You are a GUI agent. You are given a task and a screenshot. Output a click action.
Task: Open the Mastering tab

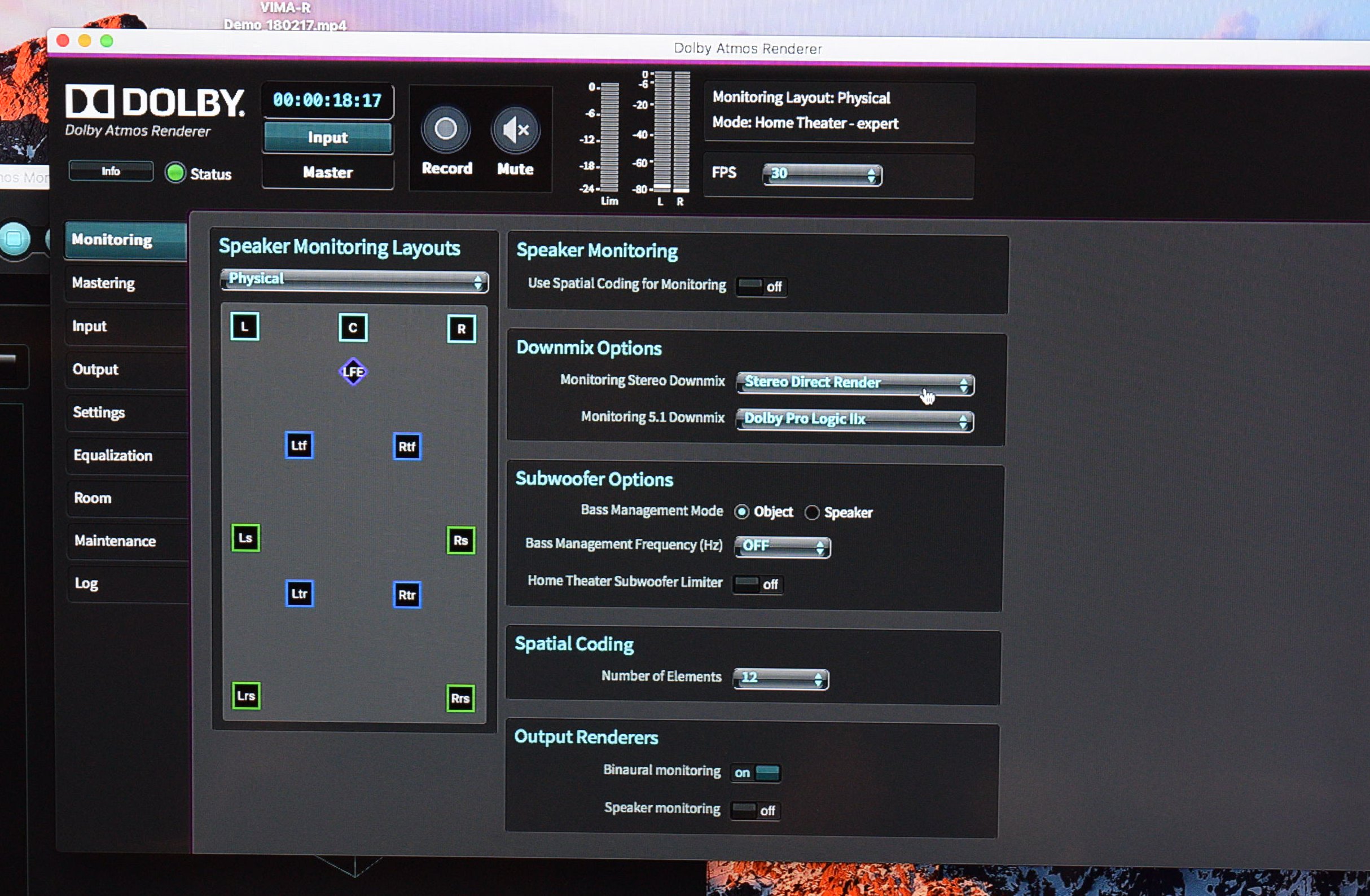click(126, 283)
